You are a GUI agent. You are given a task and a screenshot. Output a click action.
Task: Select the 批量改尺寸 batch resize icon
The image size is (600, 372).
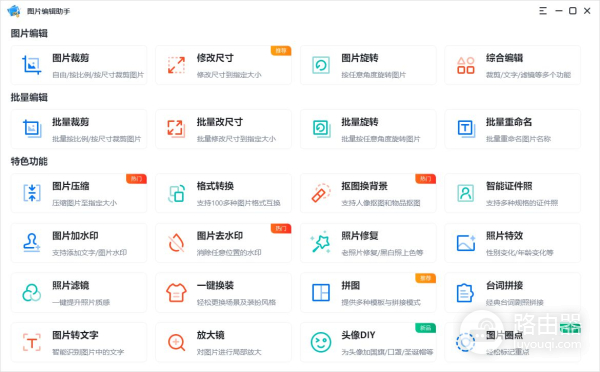tap(176, 129)
